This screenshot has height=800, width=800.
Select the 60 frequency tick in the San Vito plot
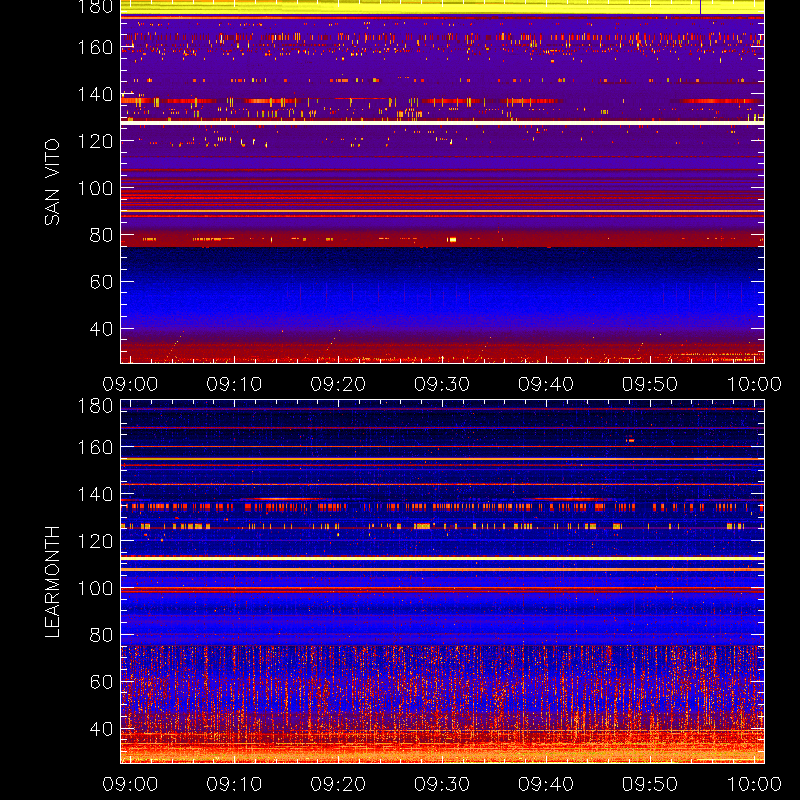pos(101,282)
